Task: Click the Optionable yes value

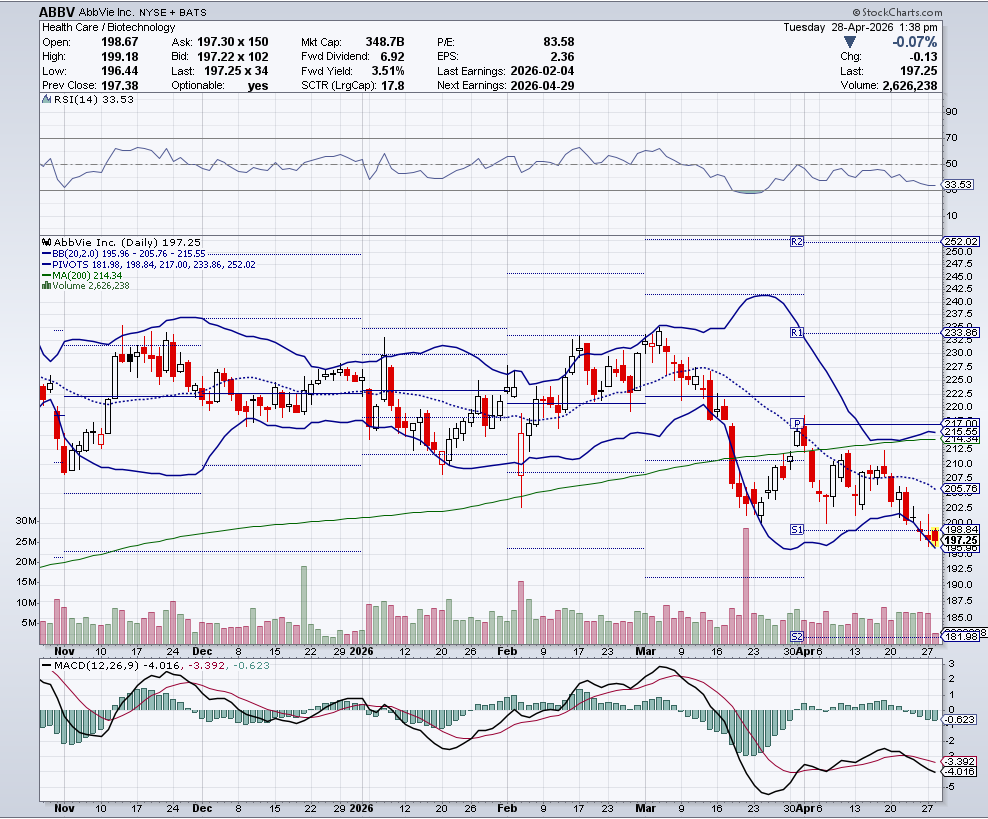Action: click(258, 86)
